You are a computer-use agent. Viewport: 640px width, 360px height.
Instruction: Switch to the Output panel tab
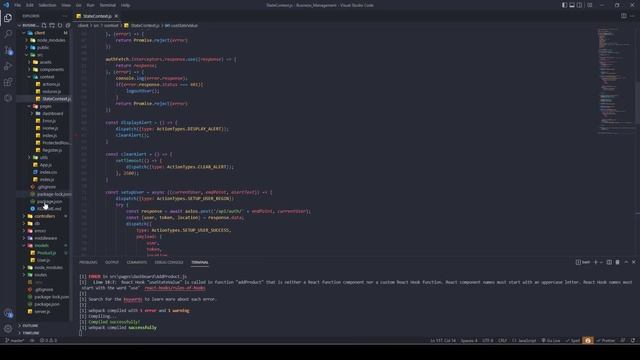tap(112, 262)
